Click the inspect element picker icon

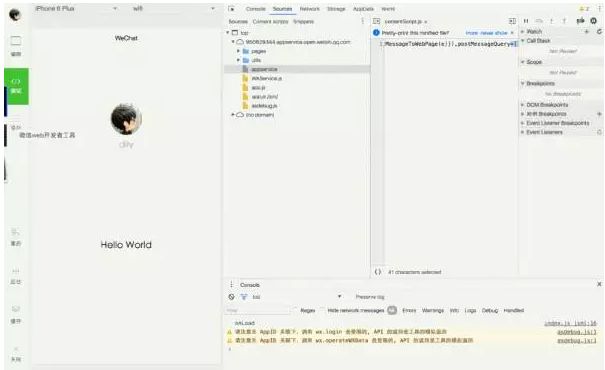pos(231,9)
